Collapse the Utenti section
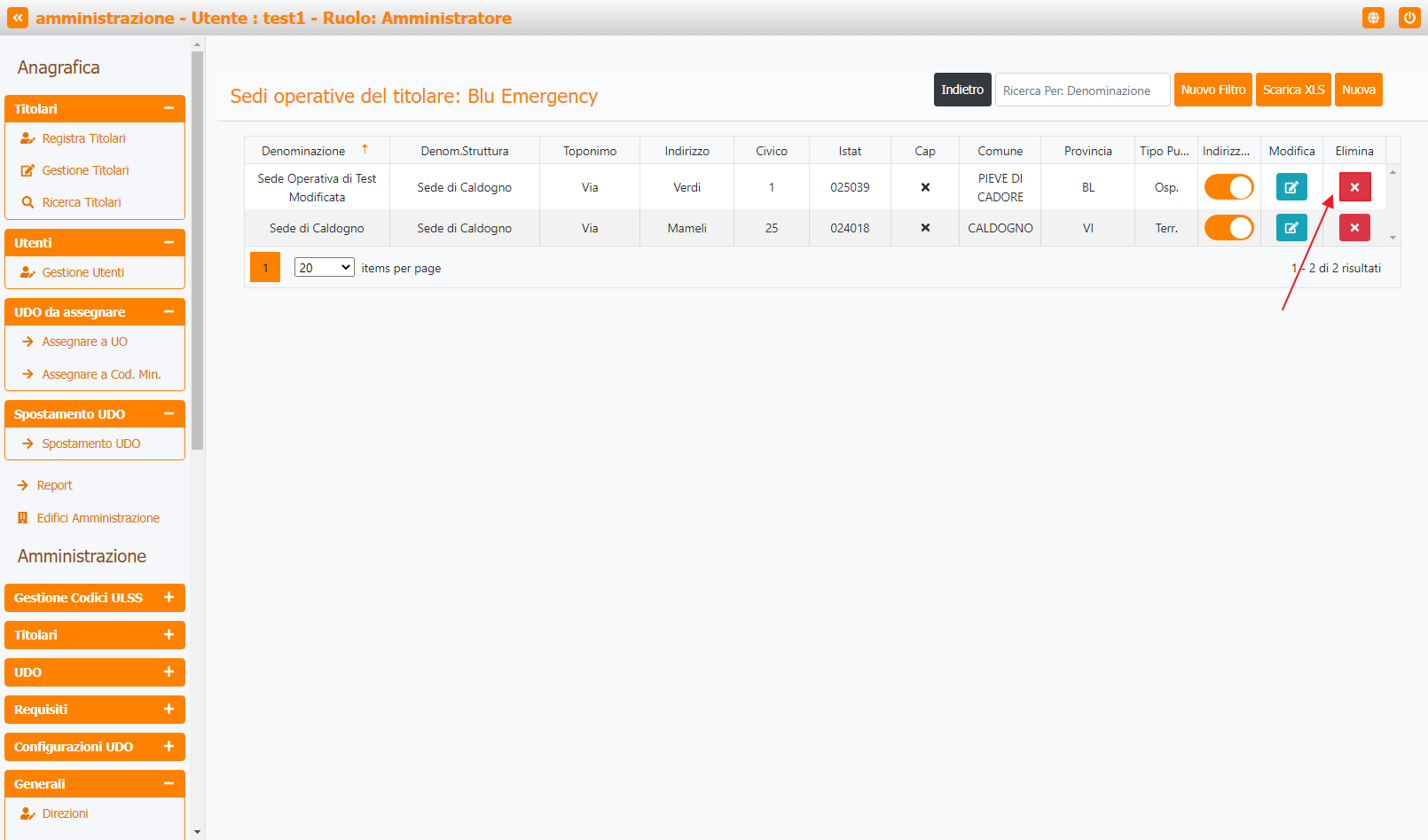The height and width of the screenshot is (840, 1428). 95,242
